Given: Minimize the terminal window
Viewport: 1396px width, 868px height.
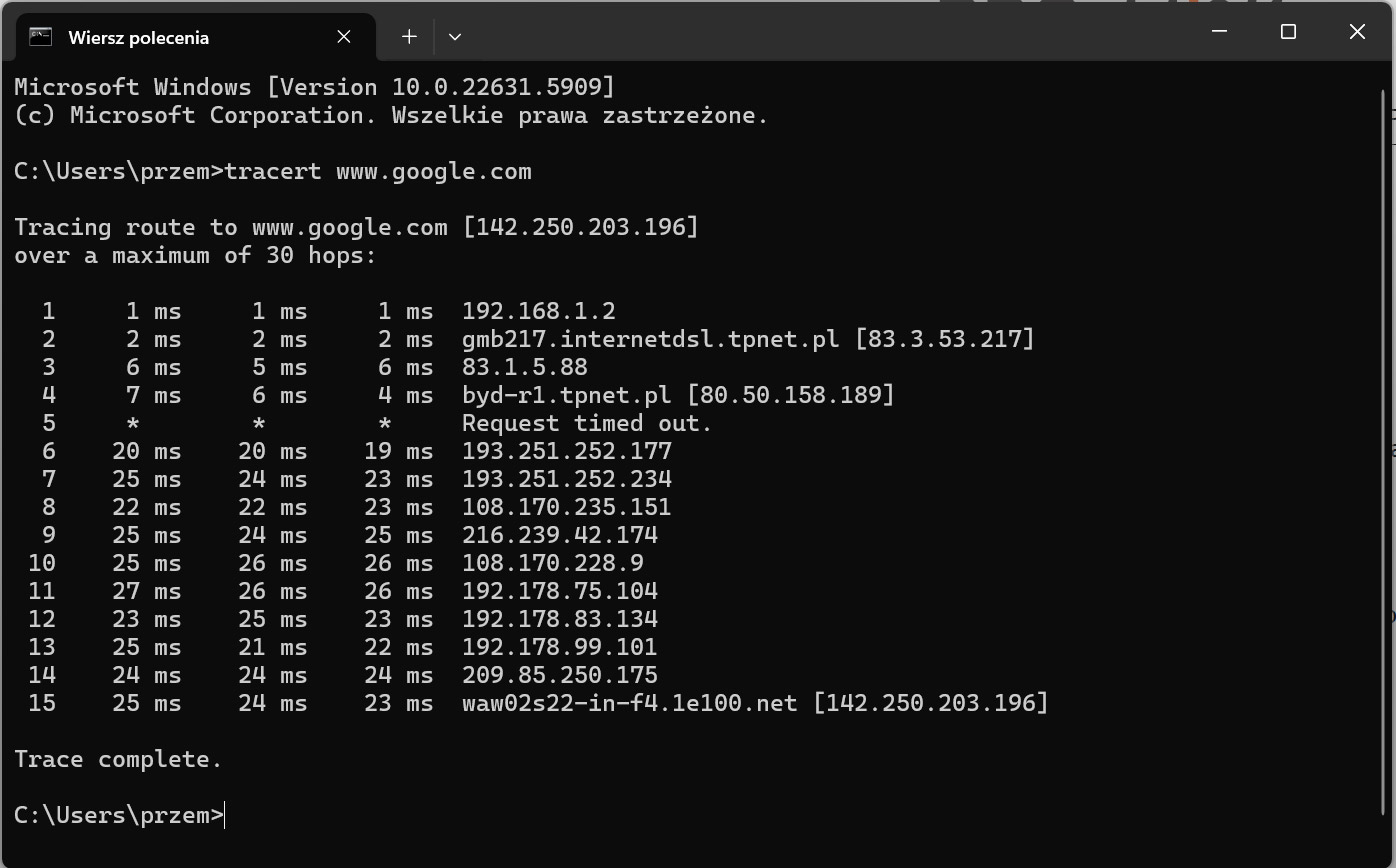Looking at the screenshot, I should (1219, 32).
